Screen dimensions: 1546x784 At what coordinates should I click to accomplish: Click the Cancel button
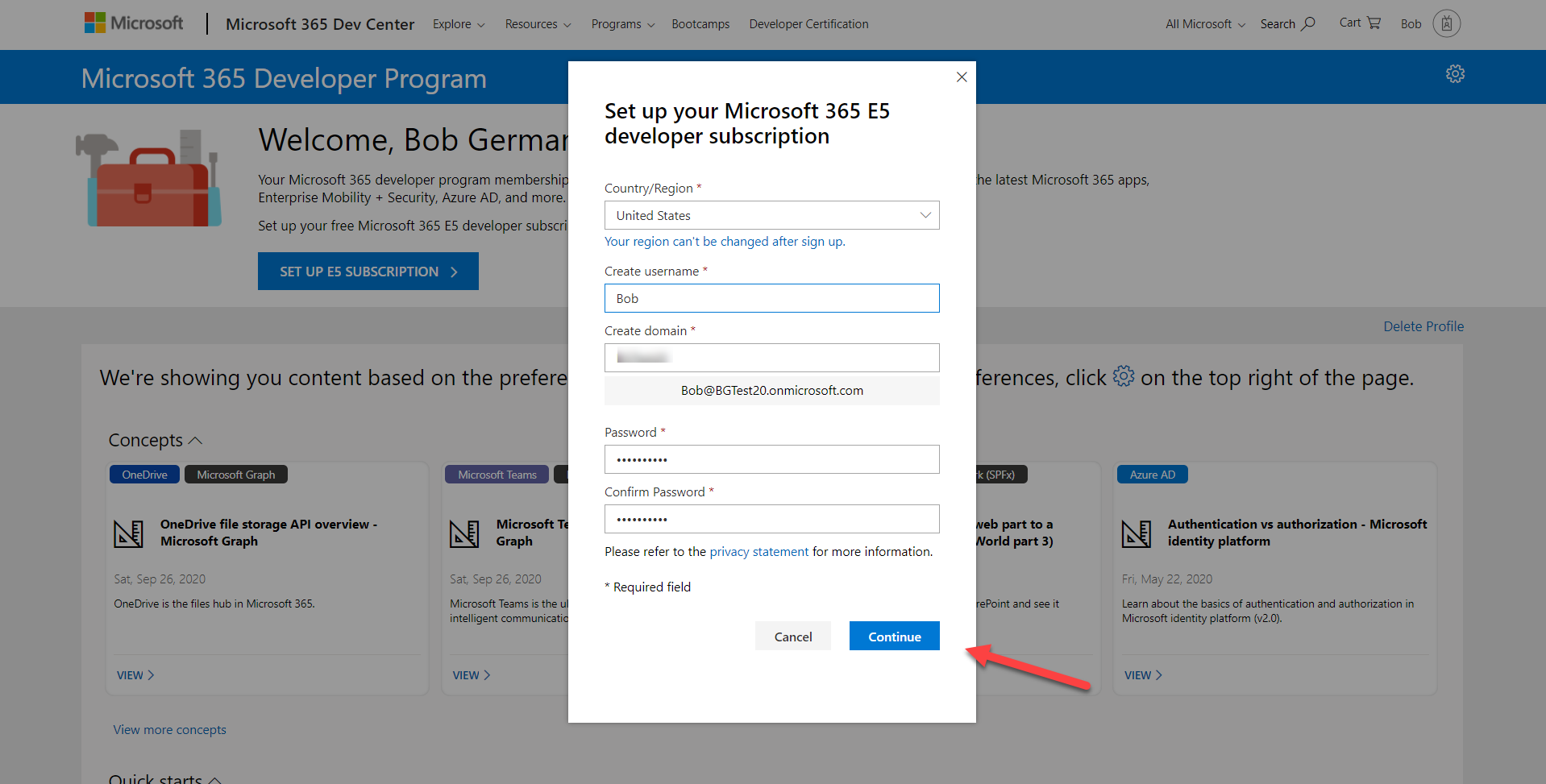793,637
